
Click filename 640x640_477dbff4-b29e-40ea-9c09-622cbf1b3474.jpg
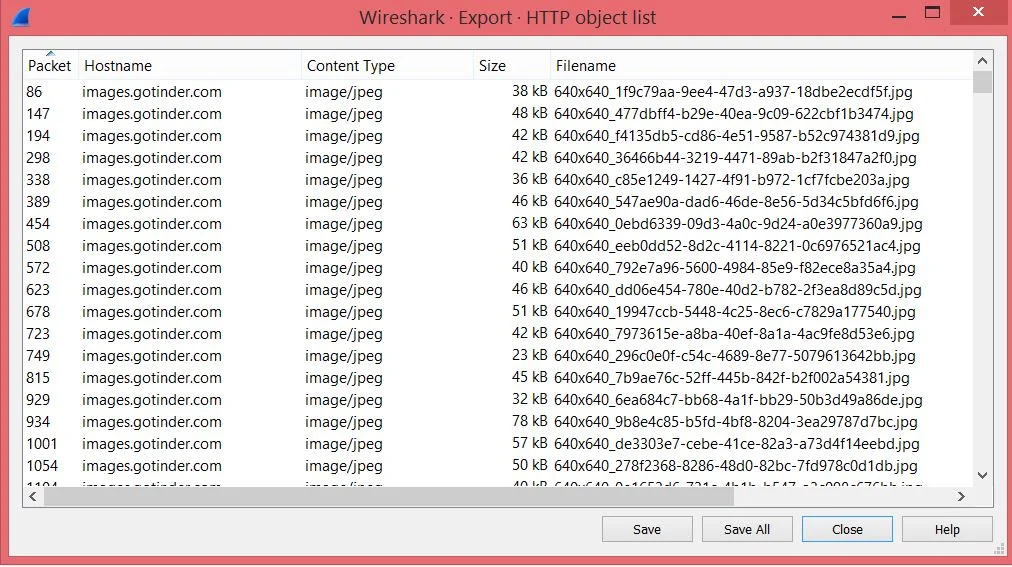[x=734, y=114]
